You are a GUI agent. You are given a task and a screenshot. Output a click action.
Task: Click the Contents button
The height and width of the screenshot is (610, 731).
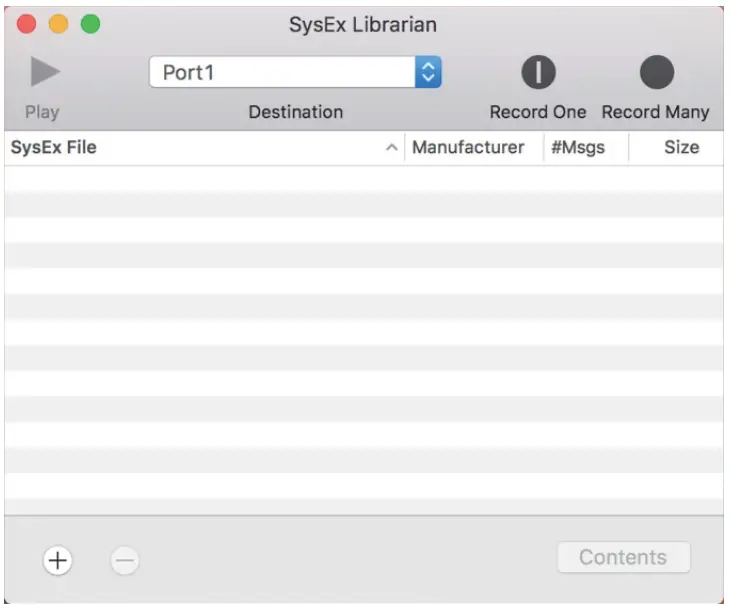tap(623, 558)
